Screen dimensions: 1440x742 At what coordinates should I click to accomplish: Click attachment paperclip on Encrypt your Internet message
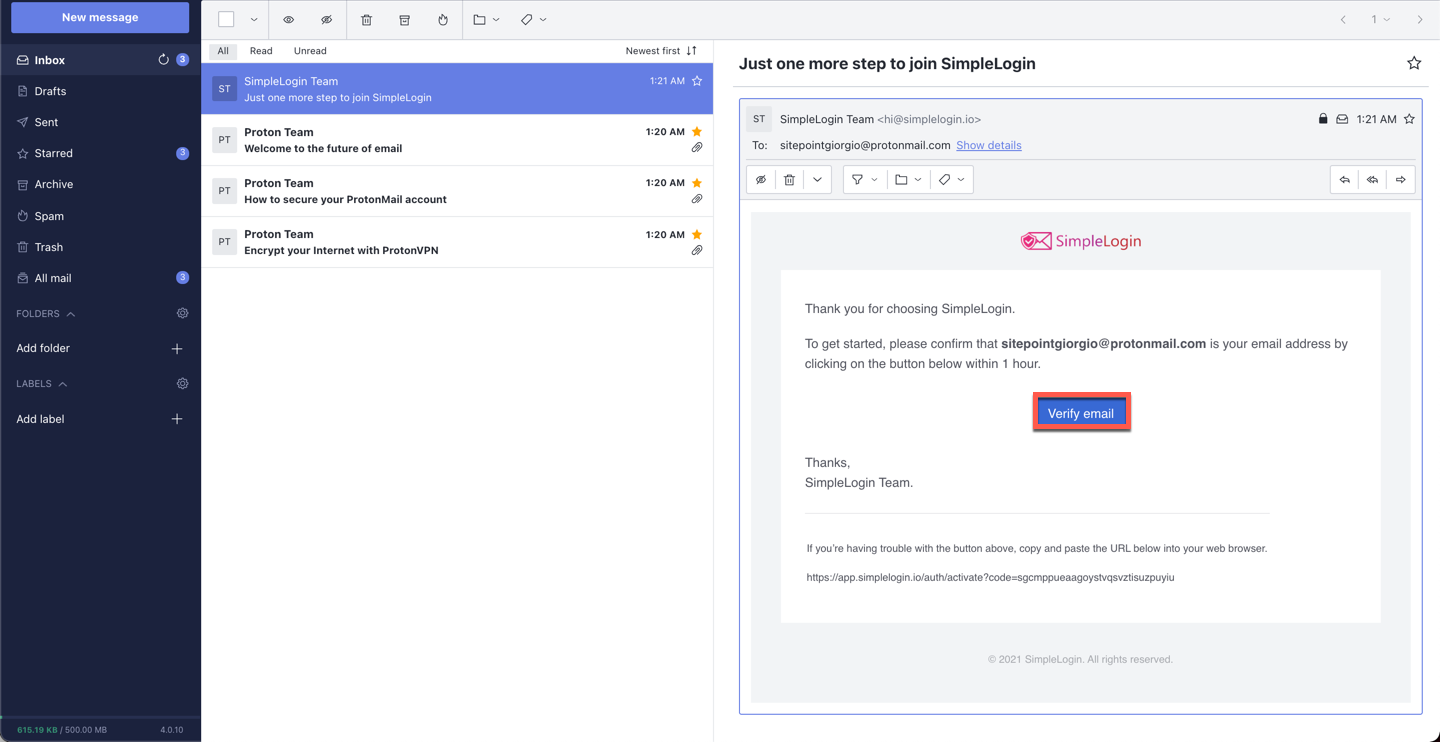[697, 250]
